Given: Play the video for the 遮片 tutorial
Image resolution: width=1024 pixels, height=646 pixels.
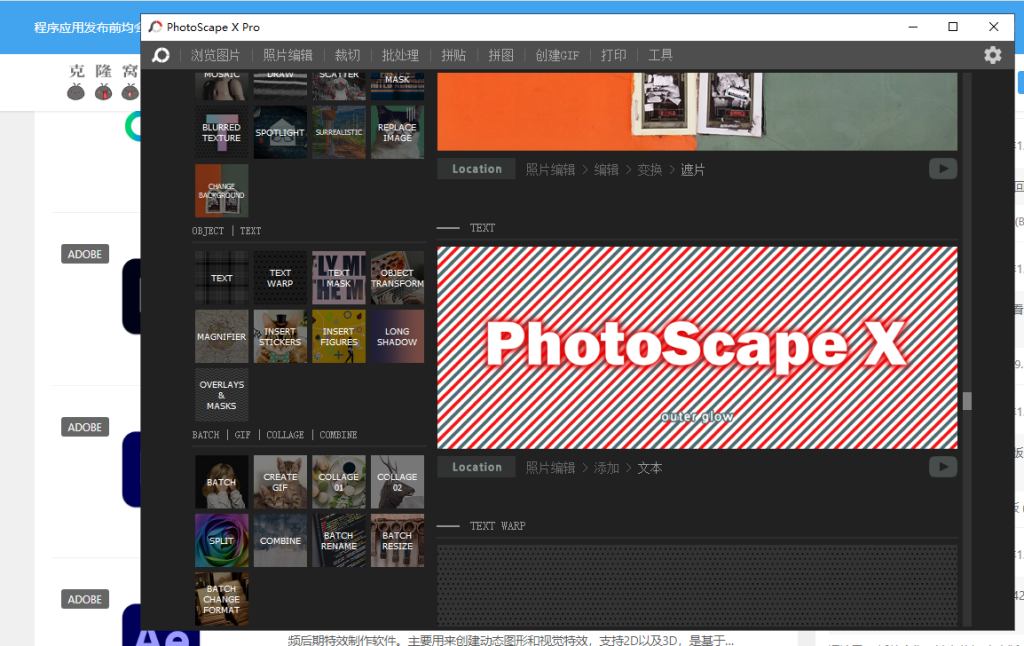Looking at the screenshot, I should coord(943,169).
